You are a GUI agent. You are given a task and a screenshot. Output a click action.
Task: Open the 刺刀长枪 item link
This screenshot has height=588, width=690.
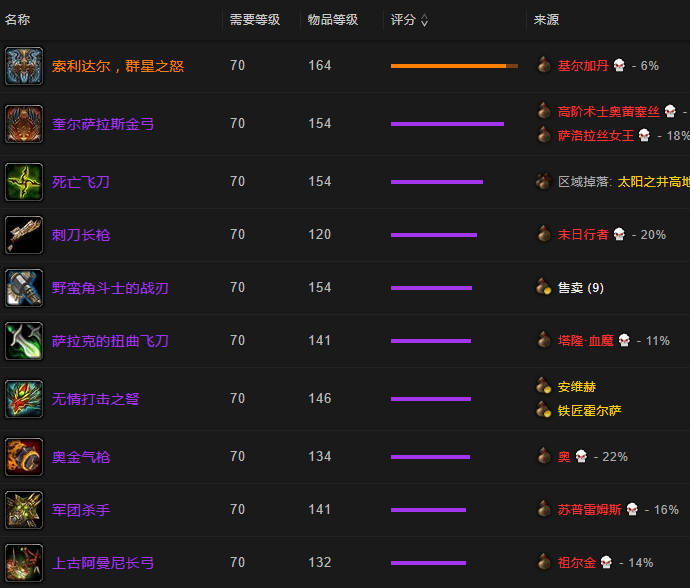tap(81, 235)
